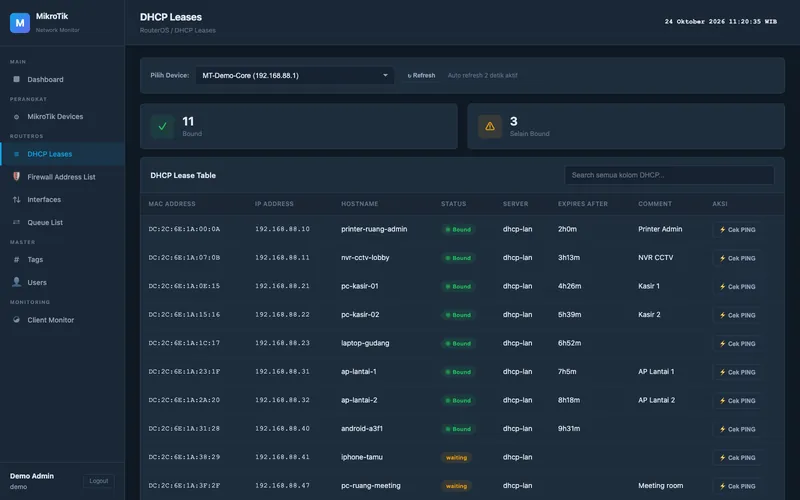Screen dimensions: 800x500
Task: Cek PING for ap-lantai-2
Action: [737, 401]
